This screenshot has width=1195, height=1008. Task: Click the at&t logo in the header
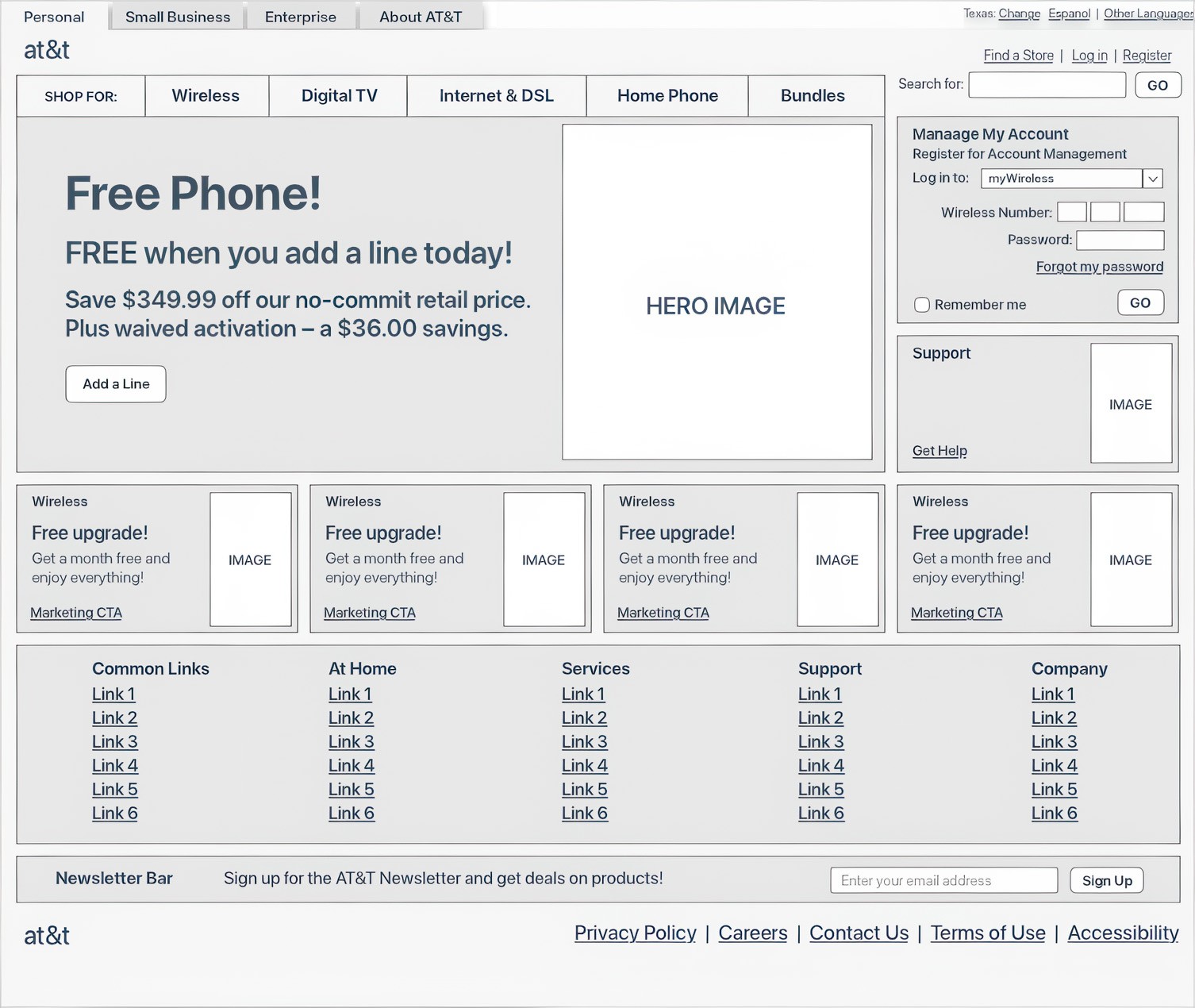(x=47, y=50)
